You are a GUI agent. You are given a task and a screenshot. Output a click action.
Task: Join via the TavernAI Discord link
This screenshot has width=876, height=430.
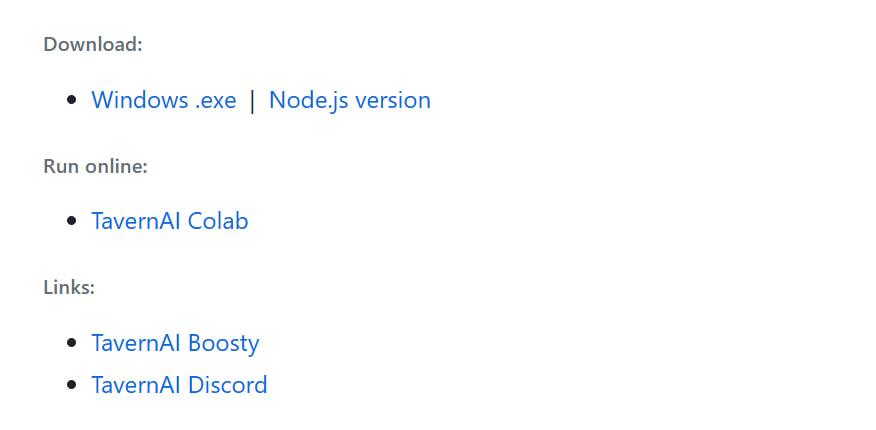(x=179, y=385)
